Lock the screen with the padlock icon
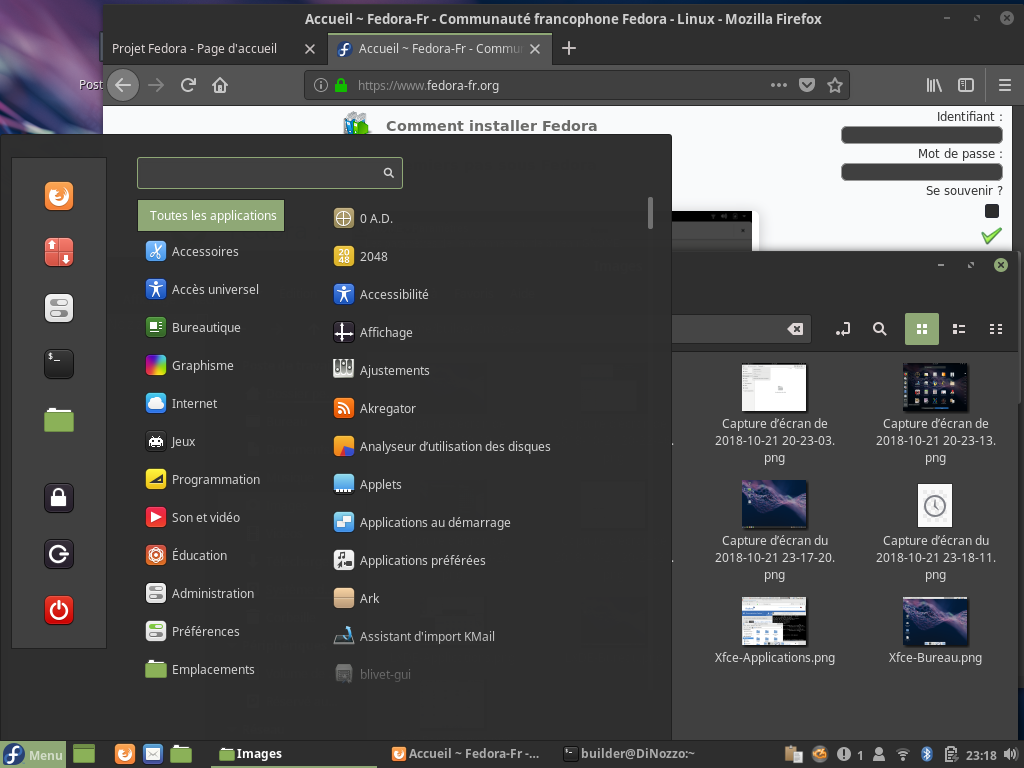 [x=59, y=498]
